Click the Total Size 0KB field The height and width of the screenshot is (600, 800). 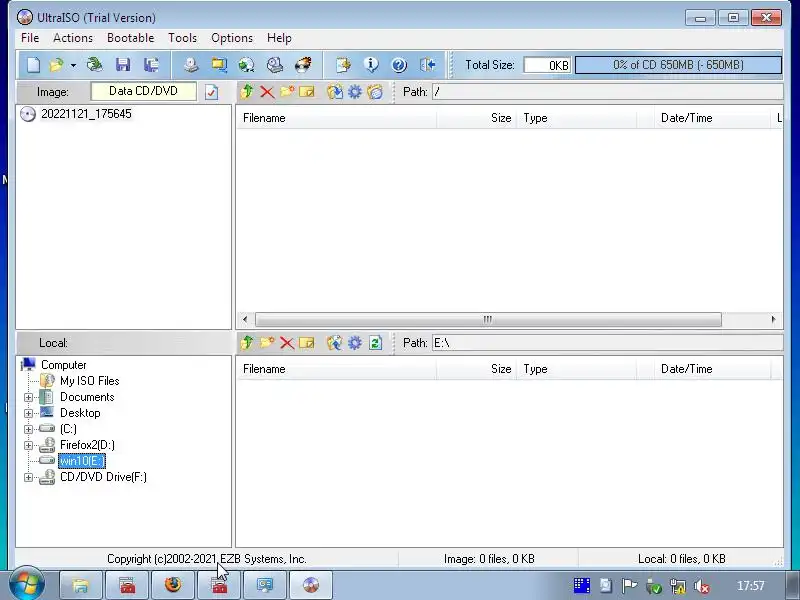coord(547,65)
